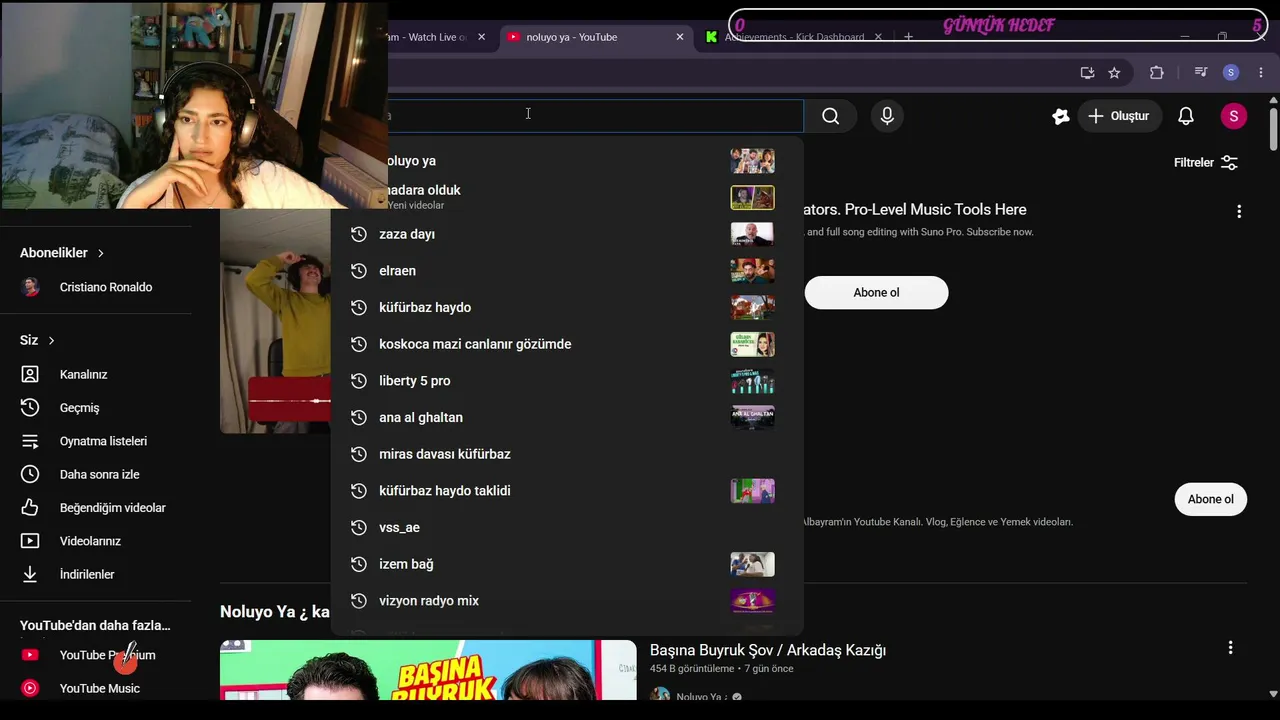This screenshot has width=1280, height=720.
Task: Select the suggestion 'izem bağ'
Action: [x=567, y=564]
